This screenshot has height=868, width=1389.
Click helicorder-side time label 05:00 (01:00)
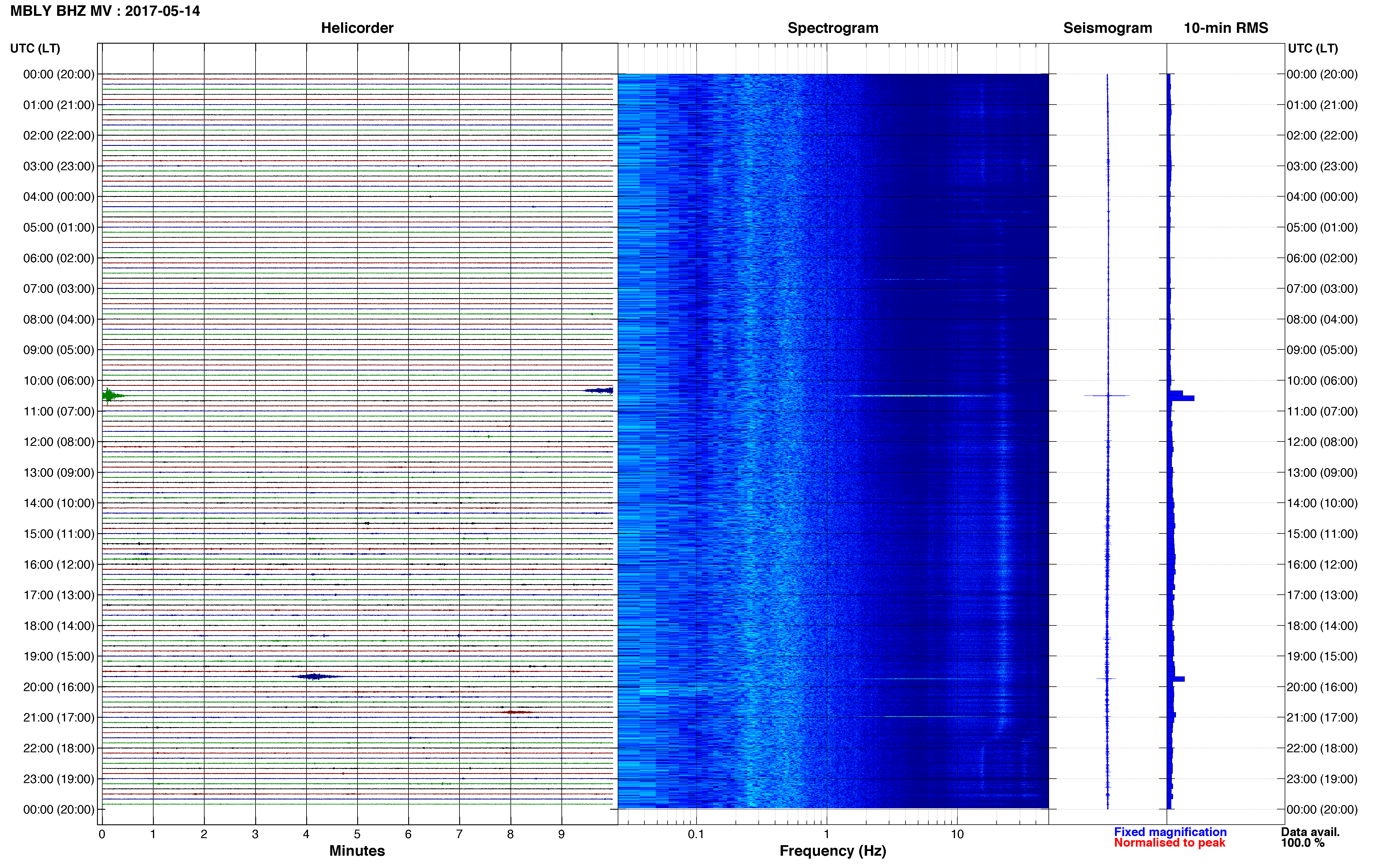(x=59, y=227)
